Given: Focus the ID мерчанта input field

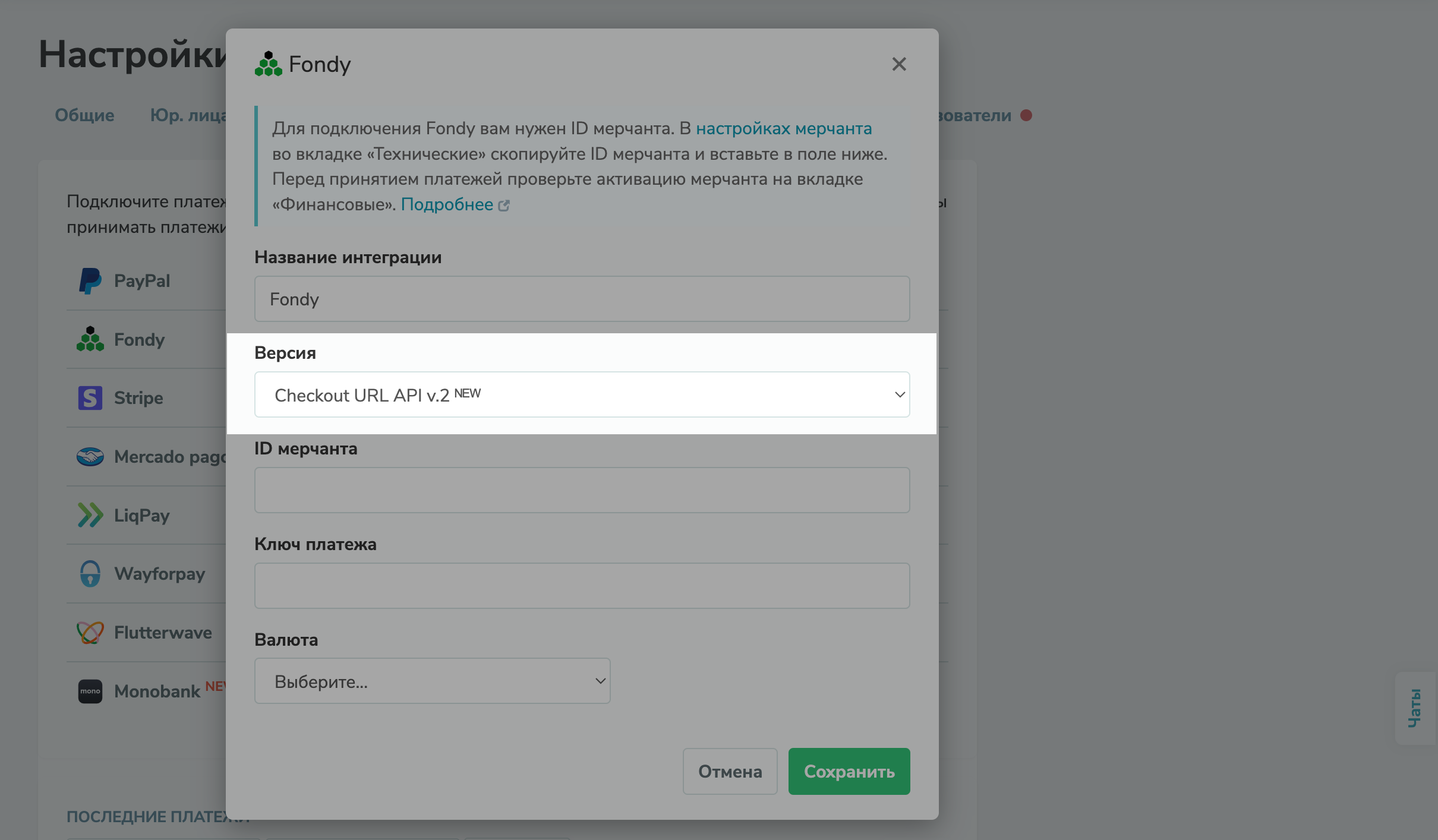Looking at the screenshot, I should point(581,490).
